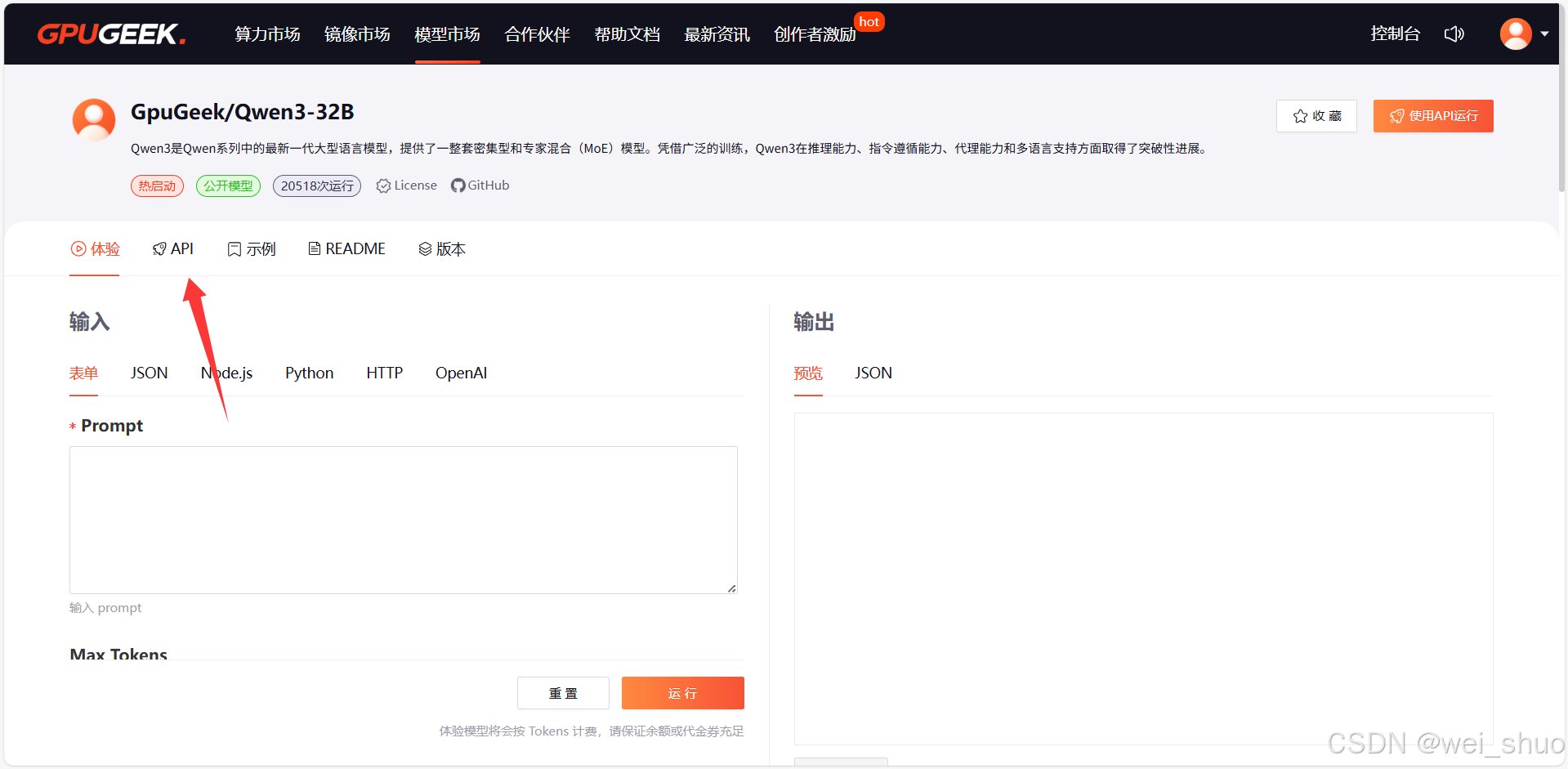The height and width of the screenshot is (769, 1568).
Task: Click the 重置 reset button
Action: pos(563,693)
